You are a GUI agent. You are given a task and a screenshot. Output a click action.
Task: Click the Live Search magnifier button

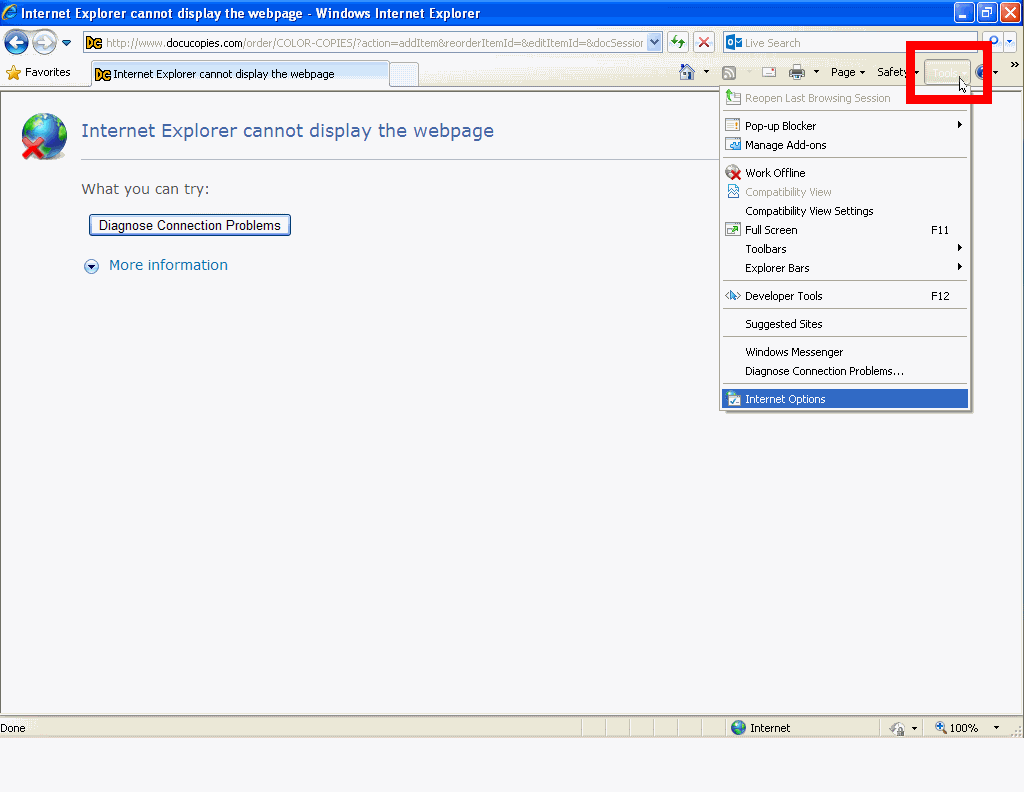click(994, 41)
